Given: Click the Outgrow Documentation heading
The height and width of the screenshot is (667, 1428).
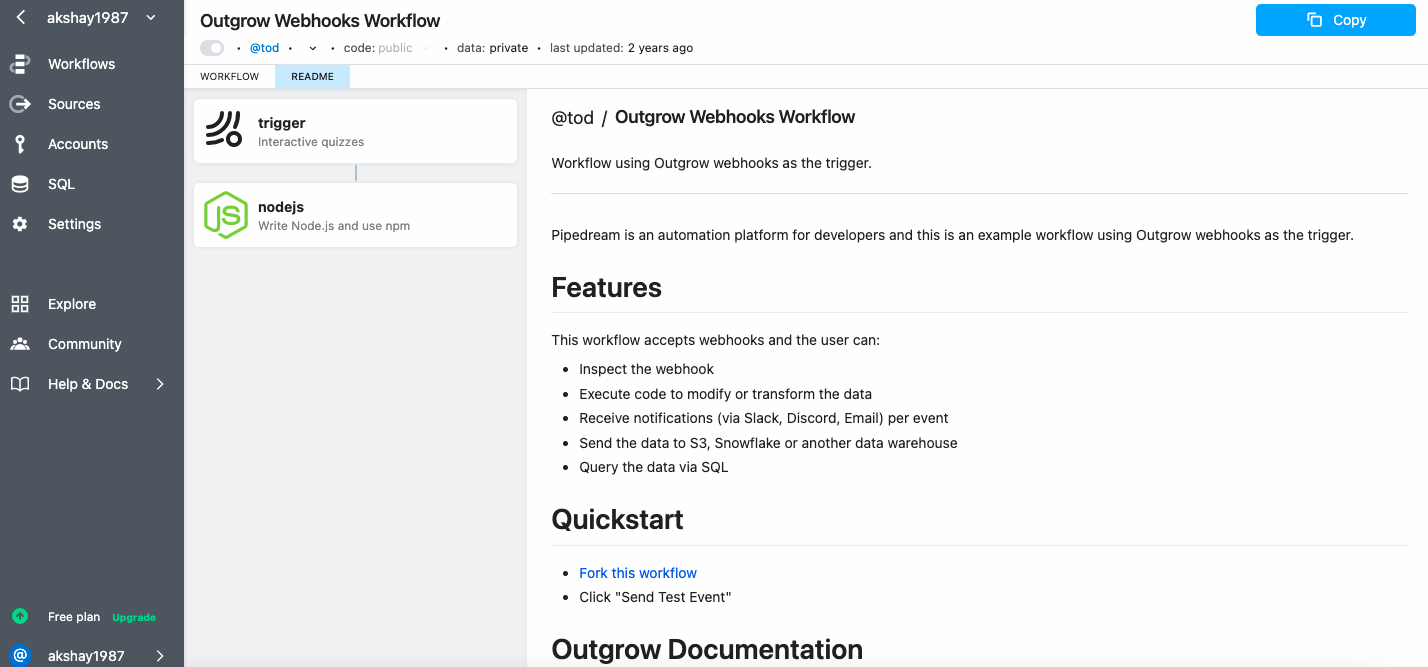Looking at the screenshot, I should click(707, 650).
